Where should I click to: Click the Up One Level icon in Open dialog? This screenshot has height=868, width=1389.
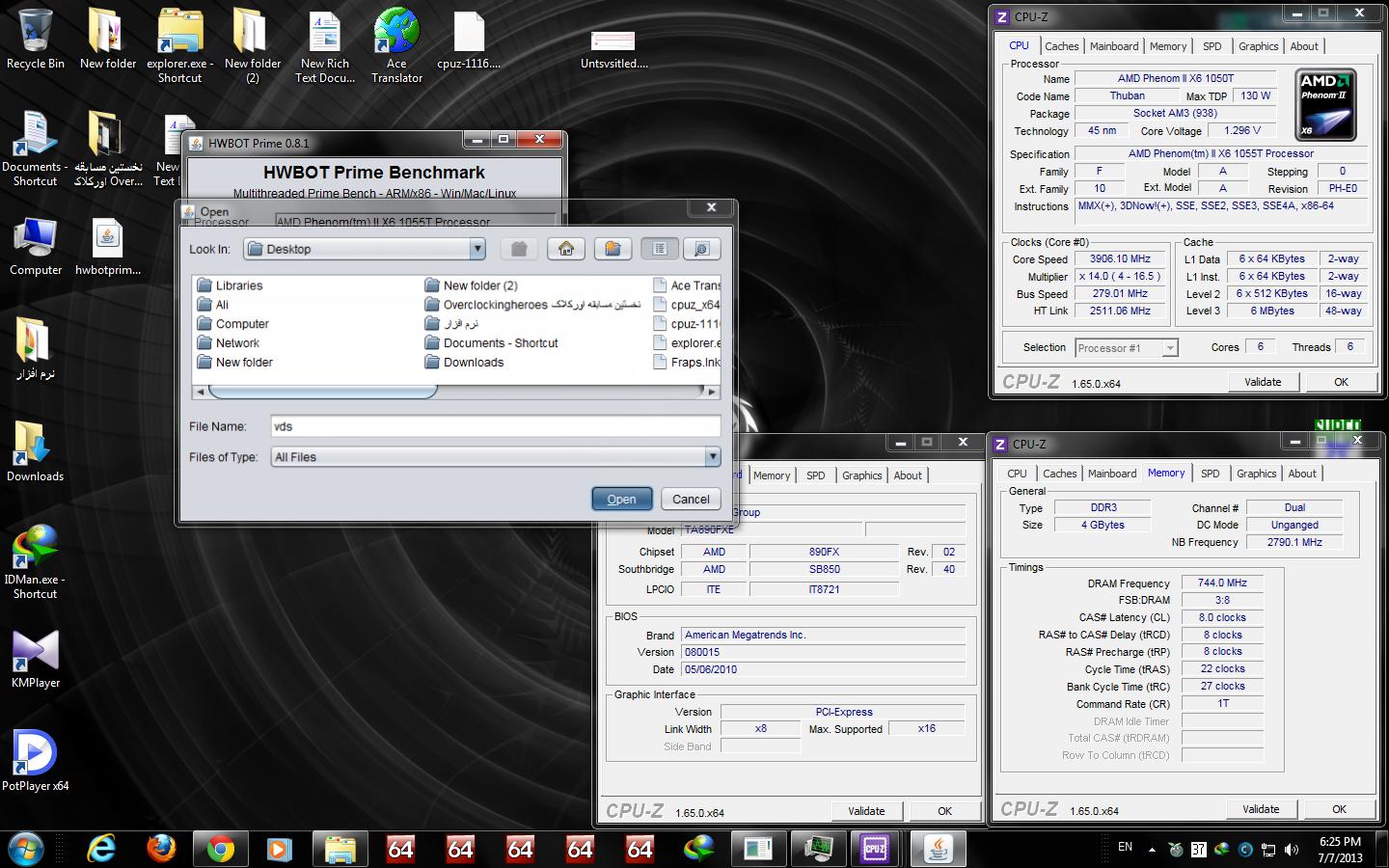click(x=519, y=249)
